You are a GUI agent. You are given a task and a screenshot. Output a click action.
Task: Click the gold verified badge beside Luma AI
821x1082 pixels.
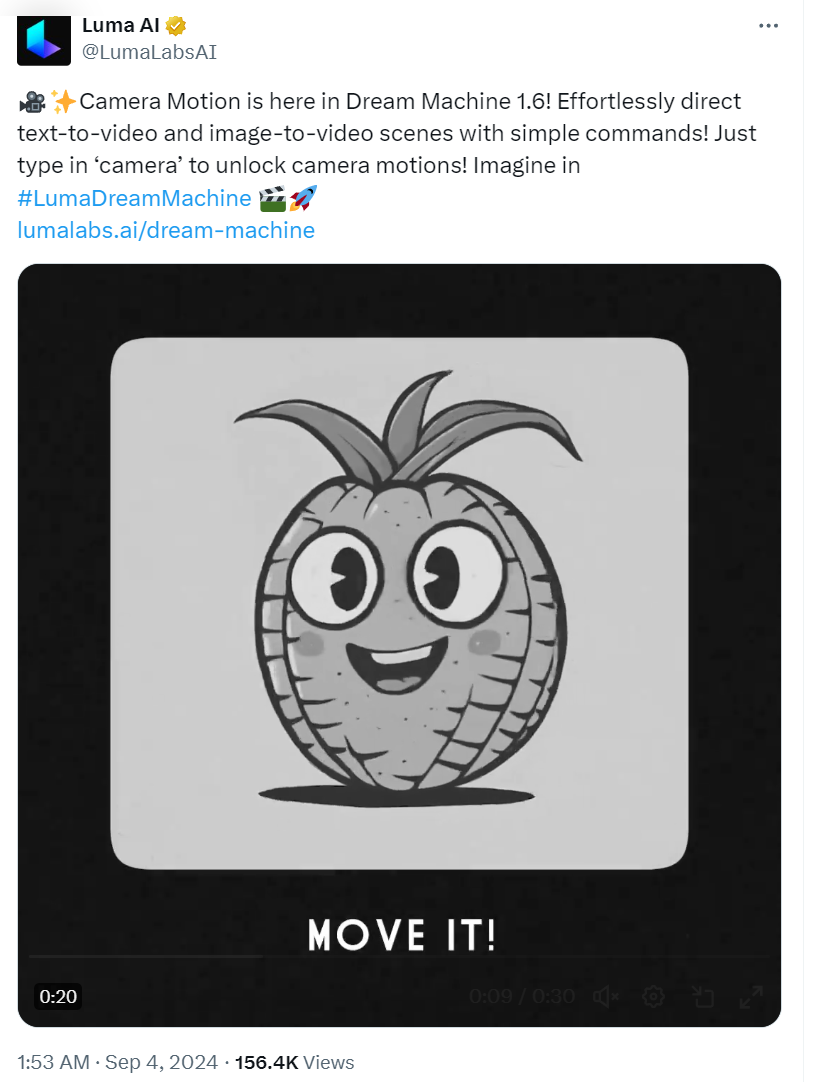175,25
